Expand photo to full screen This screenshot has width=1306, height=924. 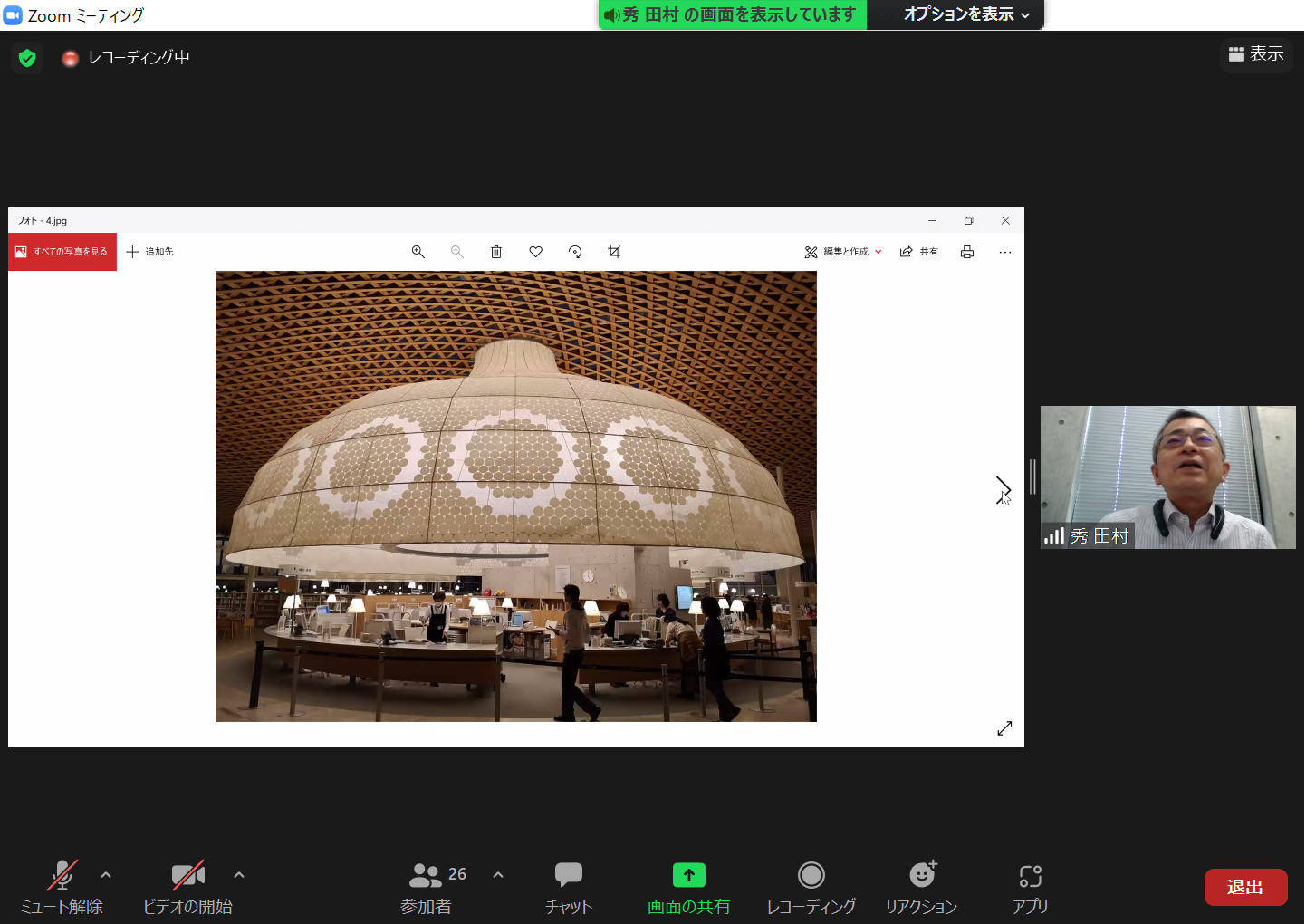tap(1004, 728)
